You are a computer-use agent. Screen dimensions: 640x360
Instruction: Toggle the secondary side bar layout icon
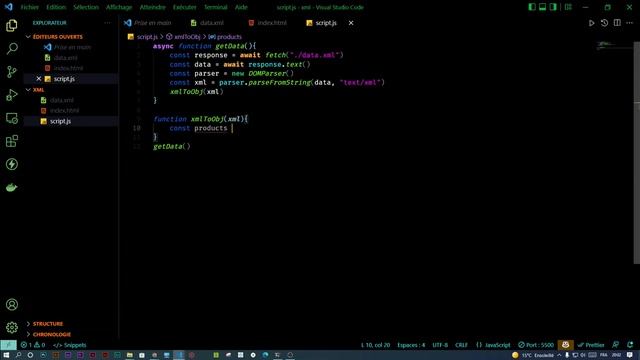click(553, 7)
